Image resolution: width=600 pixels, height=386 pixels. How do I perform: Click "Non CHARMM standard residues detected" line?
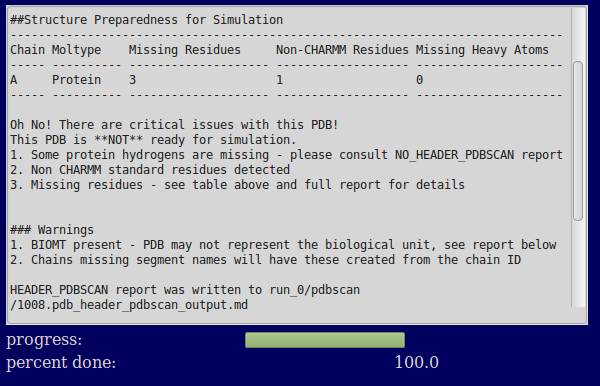[150, 169]
